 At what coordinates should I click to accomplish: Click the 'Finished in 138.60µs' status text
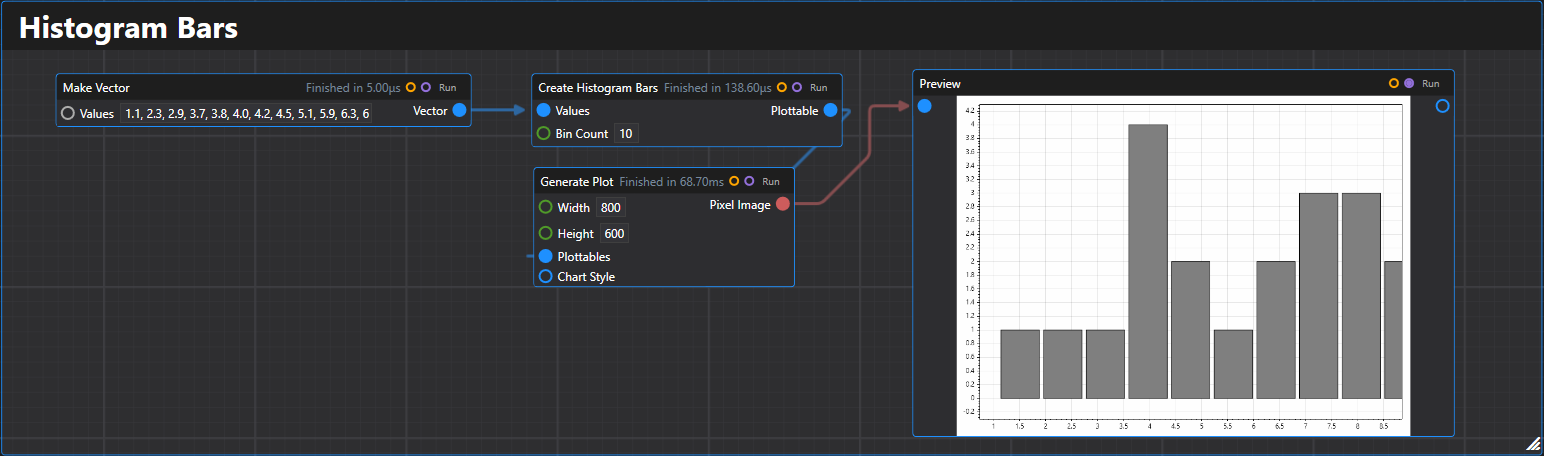pos(718,88)
